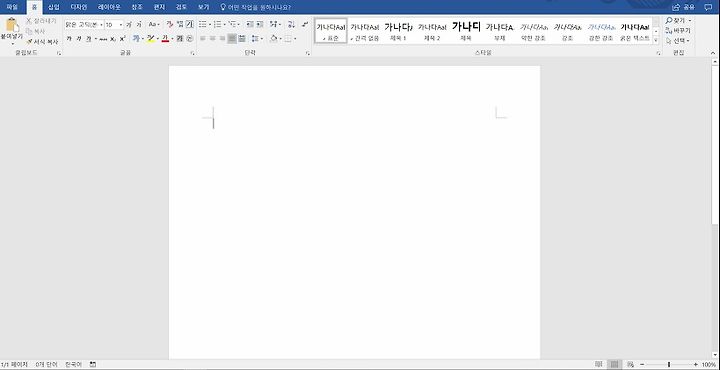Click the word count (0개 단어) status

click(46, 364)
